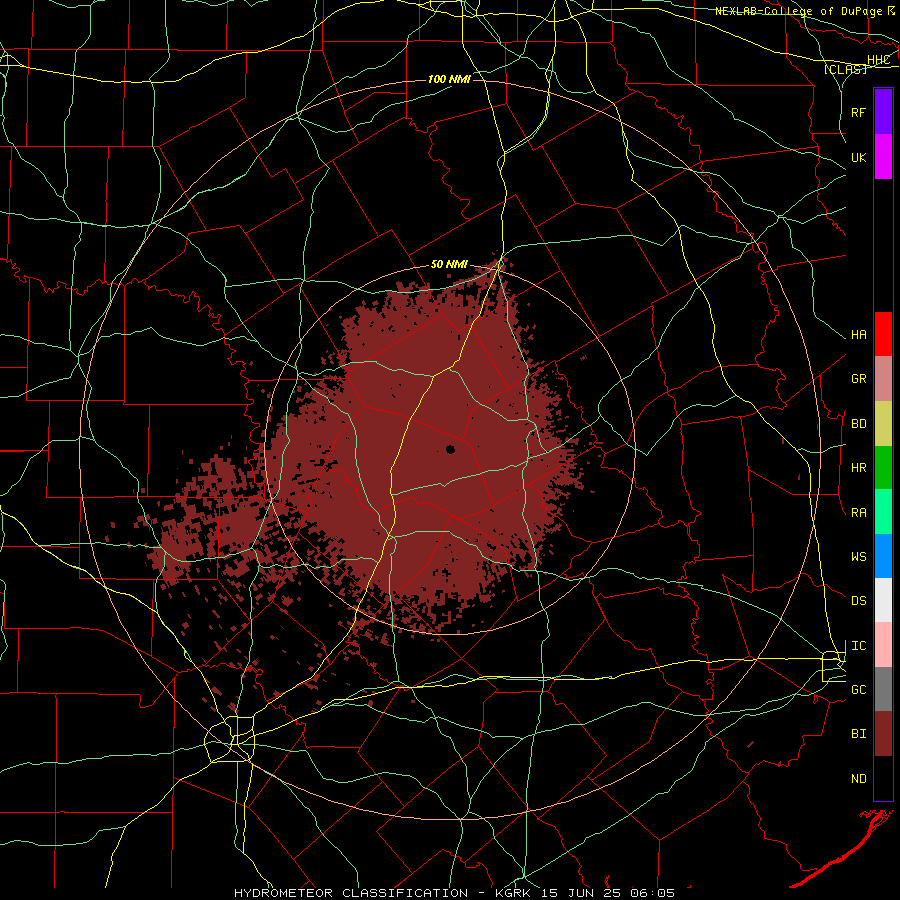This screenshot has width=900, height=900.
Task: Click the 06:05 timestamp at bottom
Action: point(653,893)
